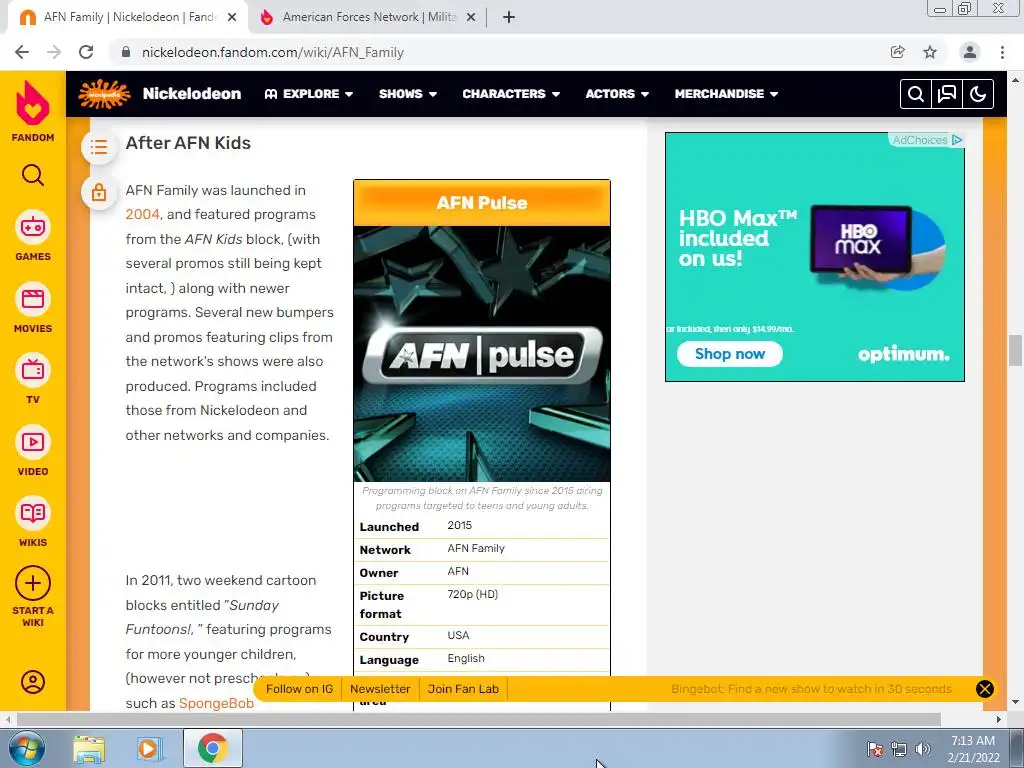Viewport: 1024px width, 768px height.
Task: Toggle dark theme with moon icon
Action: click(x=978, y=94)
